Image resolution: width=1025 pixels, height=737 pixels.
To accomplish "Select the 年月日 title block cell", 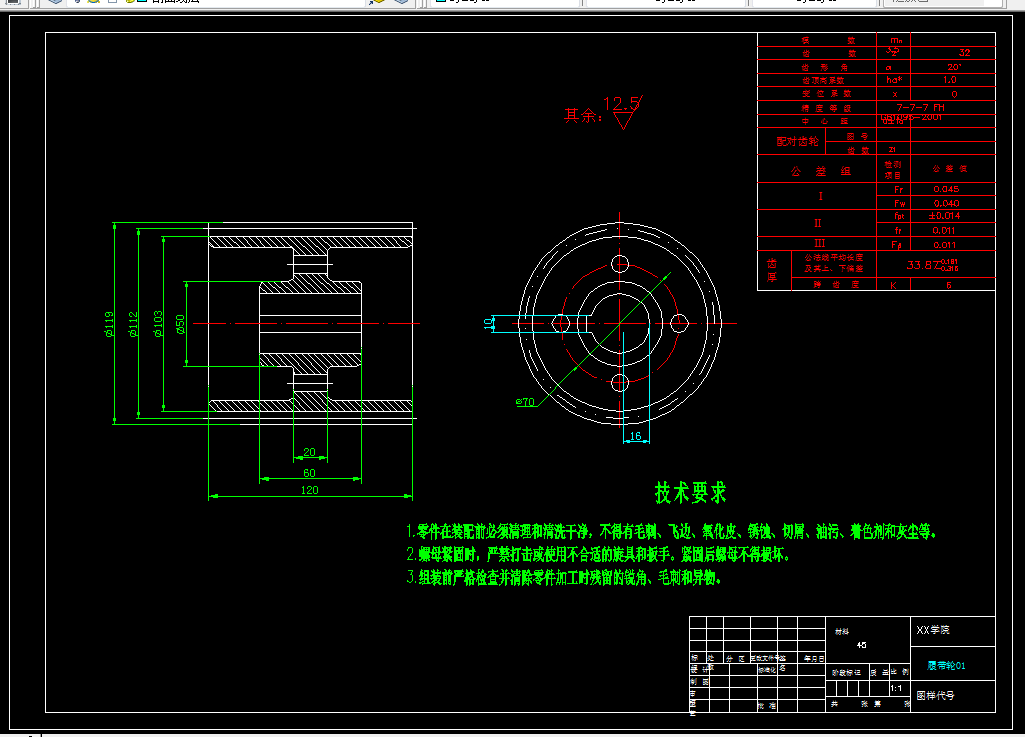I will 815,659.
